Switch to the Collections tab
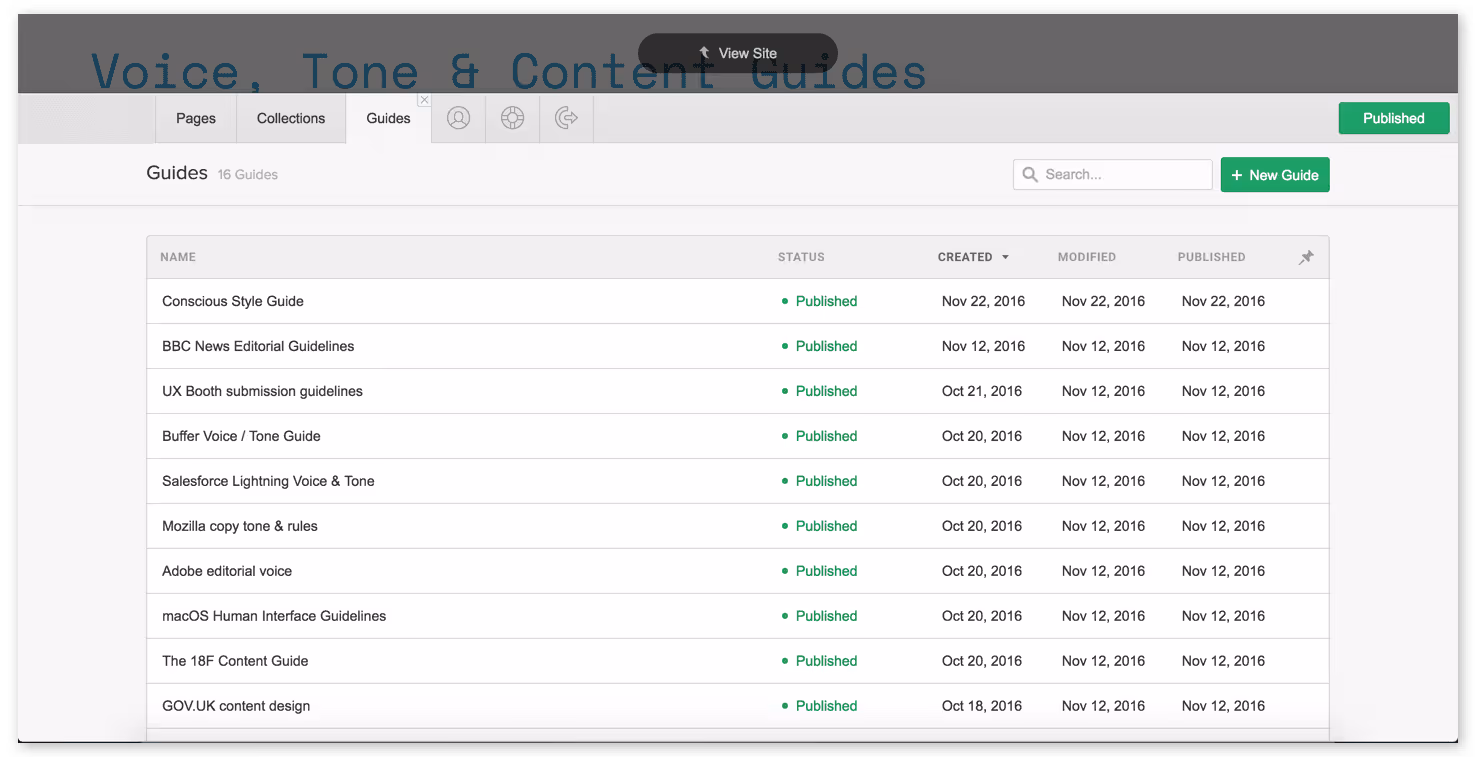 click(x=291, y=118)
